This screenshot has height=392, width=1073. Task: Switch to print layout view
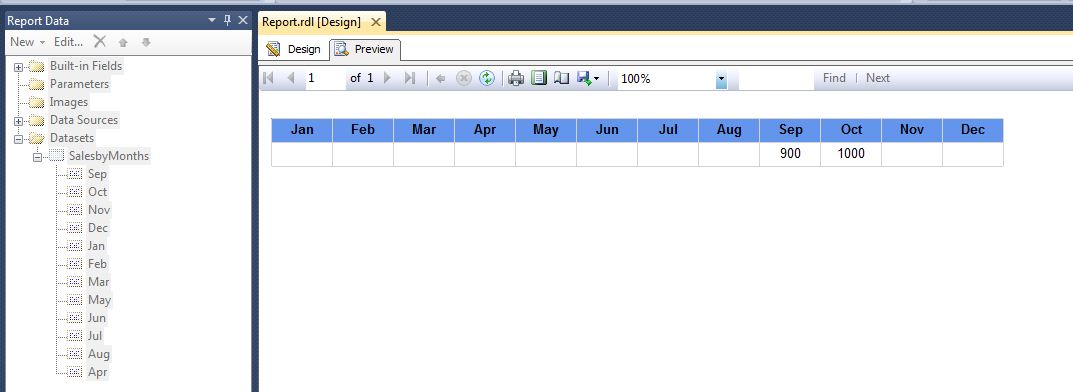[x=539, y=79]
